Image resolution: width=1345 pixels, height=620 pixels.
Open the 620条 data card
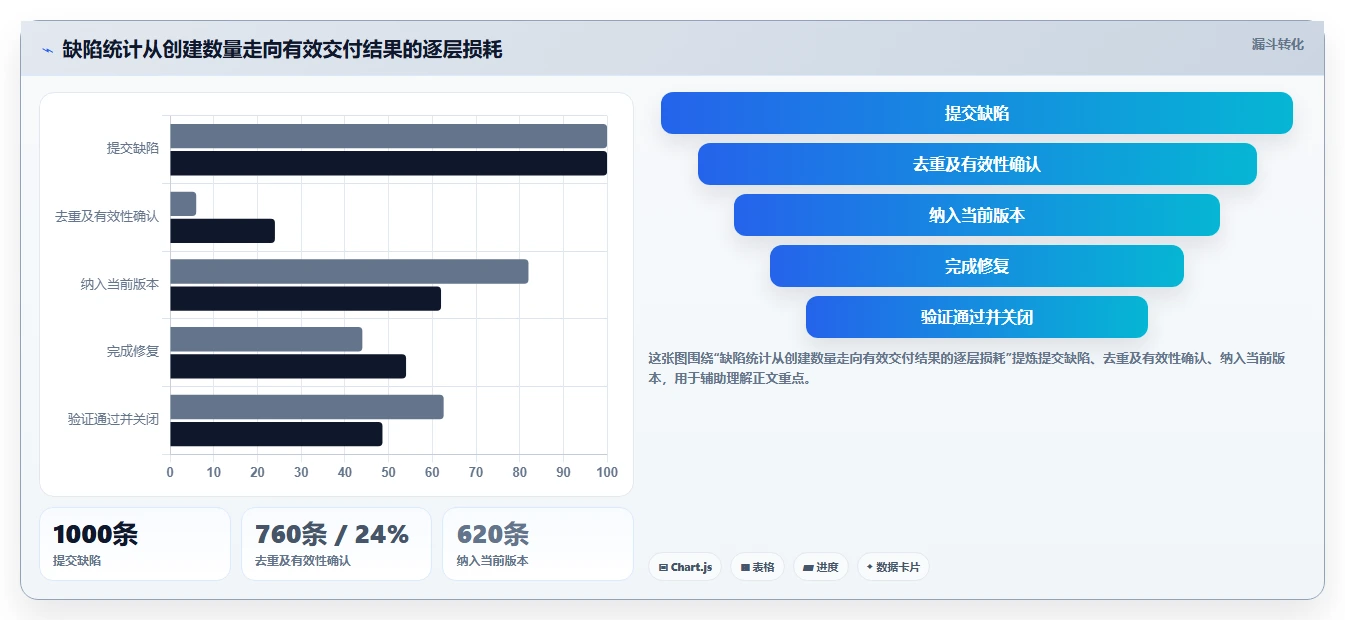[x=538, y=544]
